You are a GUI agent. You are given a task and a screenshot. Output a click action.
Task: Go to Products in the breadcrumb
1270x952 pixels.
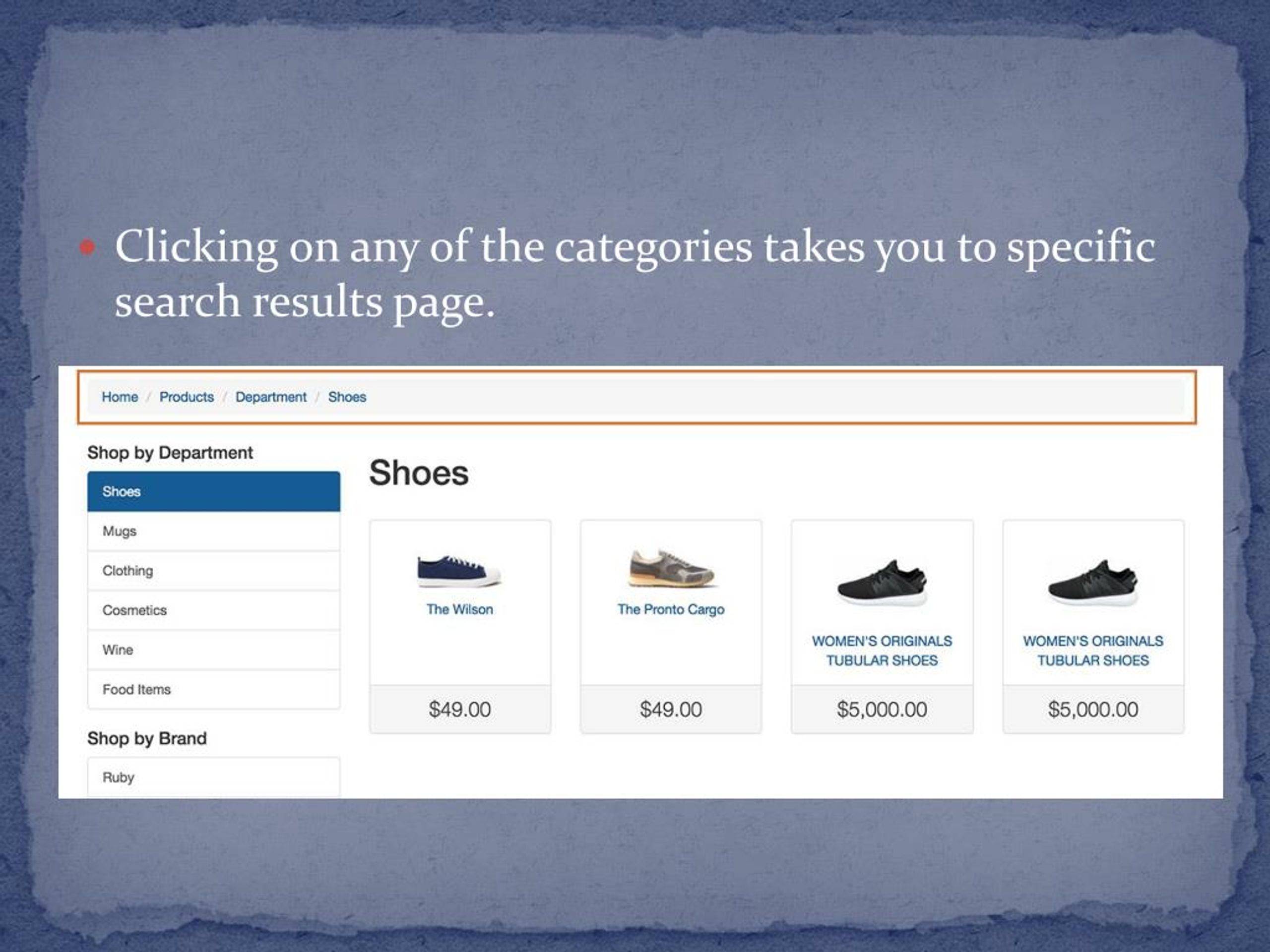click(x=187, y=397)
